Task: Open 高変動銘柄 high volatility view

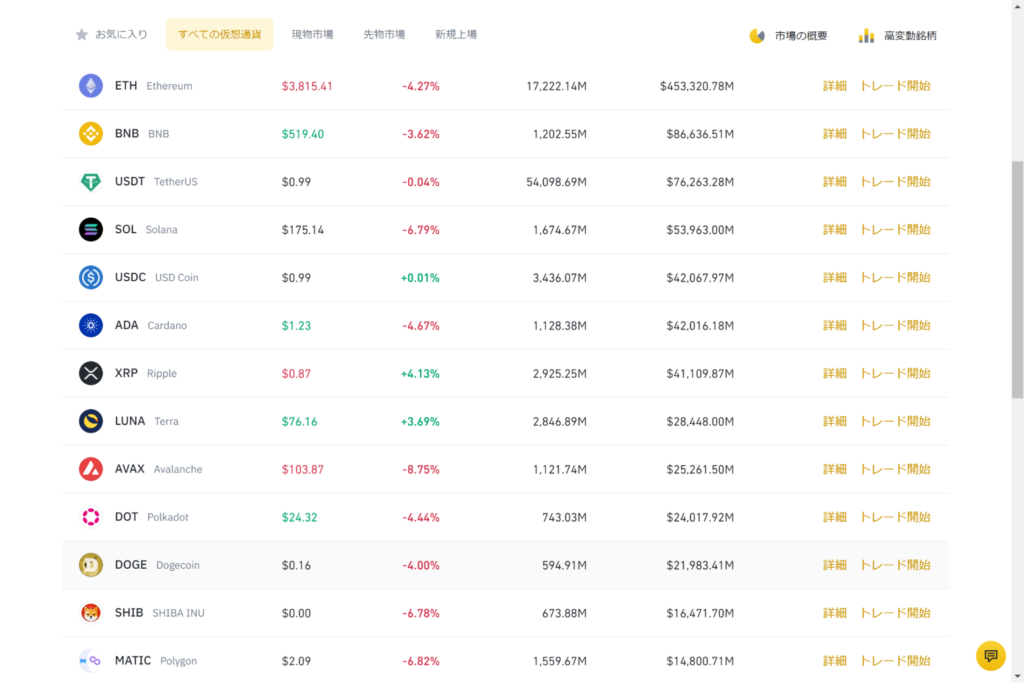Action: pyautogui.click(x=898, y=36)
